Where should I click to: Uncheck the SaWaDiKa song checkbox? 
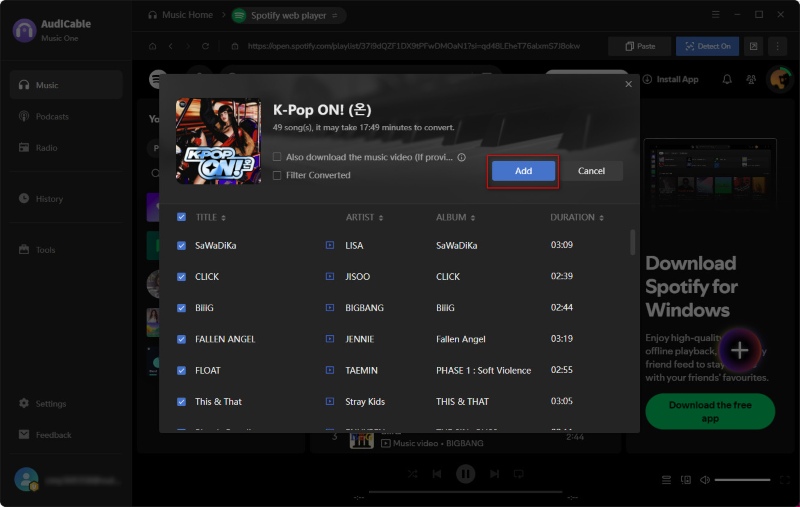[181, 245]
